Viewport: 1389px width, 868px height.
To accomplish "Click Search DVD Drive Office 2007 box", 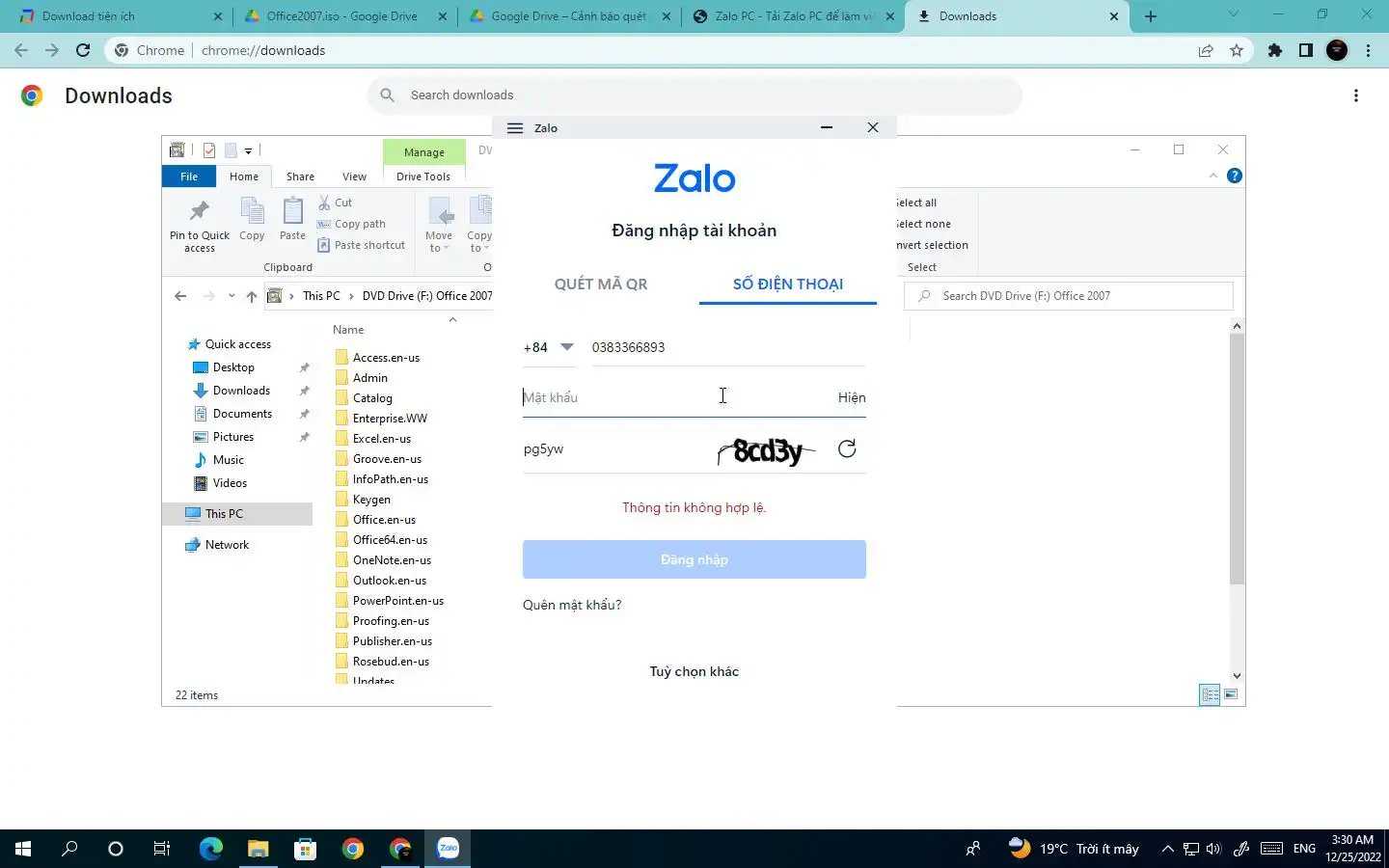I will (1069, 296).
